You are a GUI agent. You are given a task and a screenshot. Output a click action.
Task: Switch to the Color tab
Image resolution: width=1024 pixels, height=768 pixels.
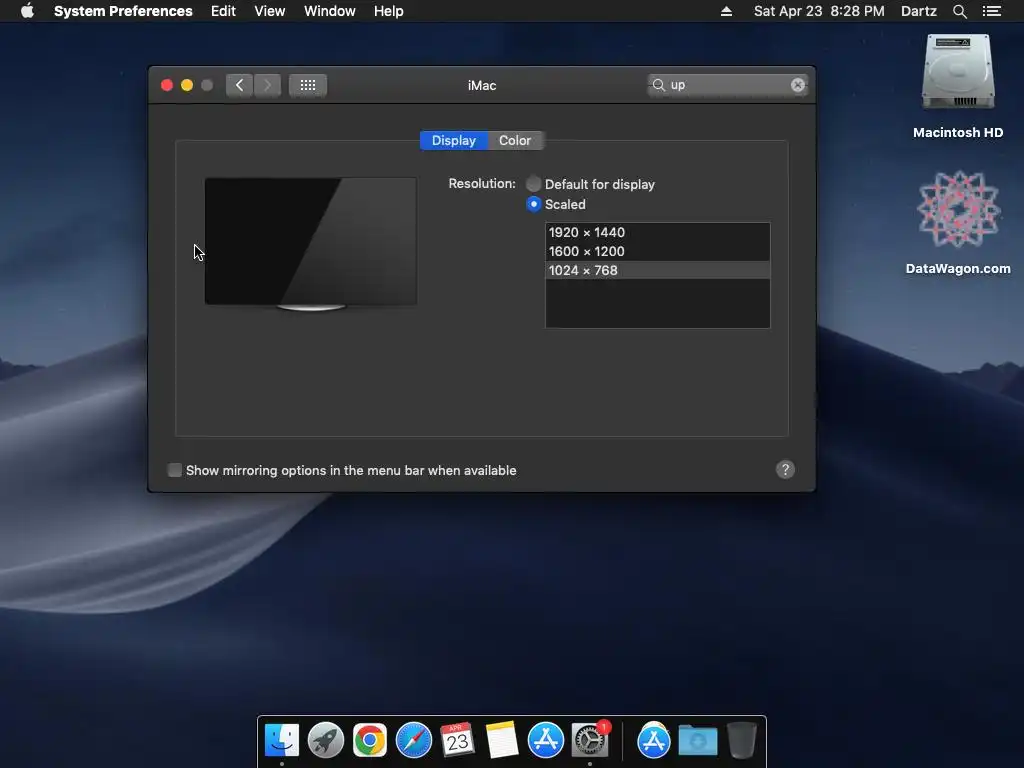[515, 140]
